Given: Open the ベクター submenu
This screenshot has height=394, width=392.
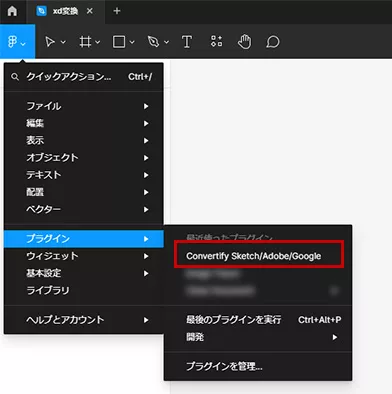Looking at the screenshot, I should point(84,209).
